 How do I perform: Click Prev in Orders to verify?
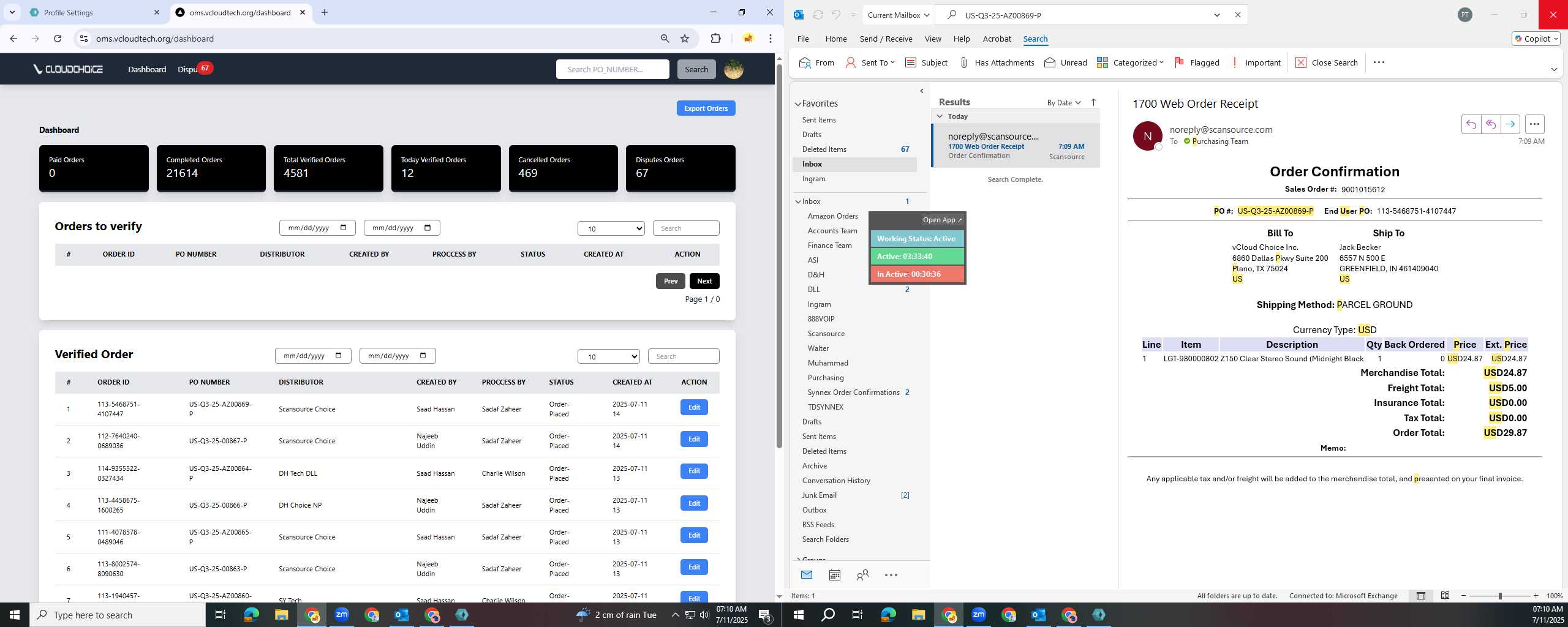point(671,281)
